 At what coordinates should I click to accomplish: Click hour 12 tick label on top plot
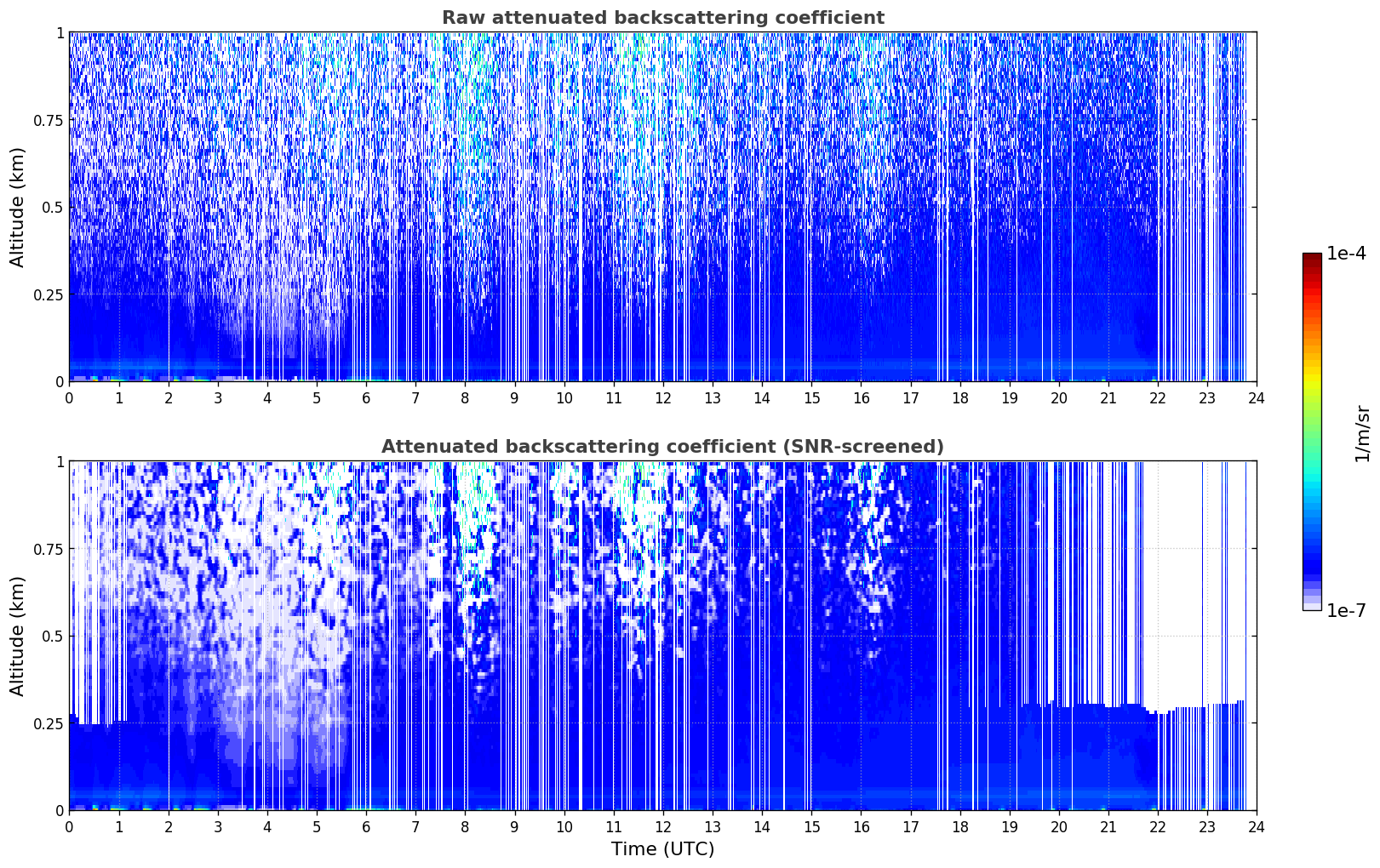(x=662, y=397)
